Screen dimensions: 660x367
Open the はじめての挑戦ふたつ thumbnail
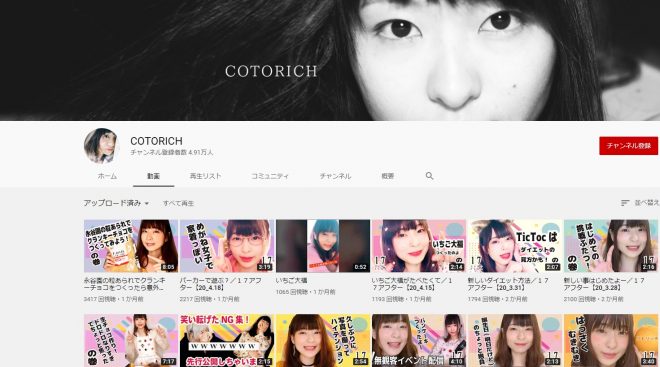(x=611, y=246)
